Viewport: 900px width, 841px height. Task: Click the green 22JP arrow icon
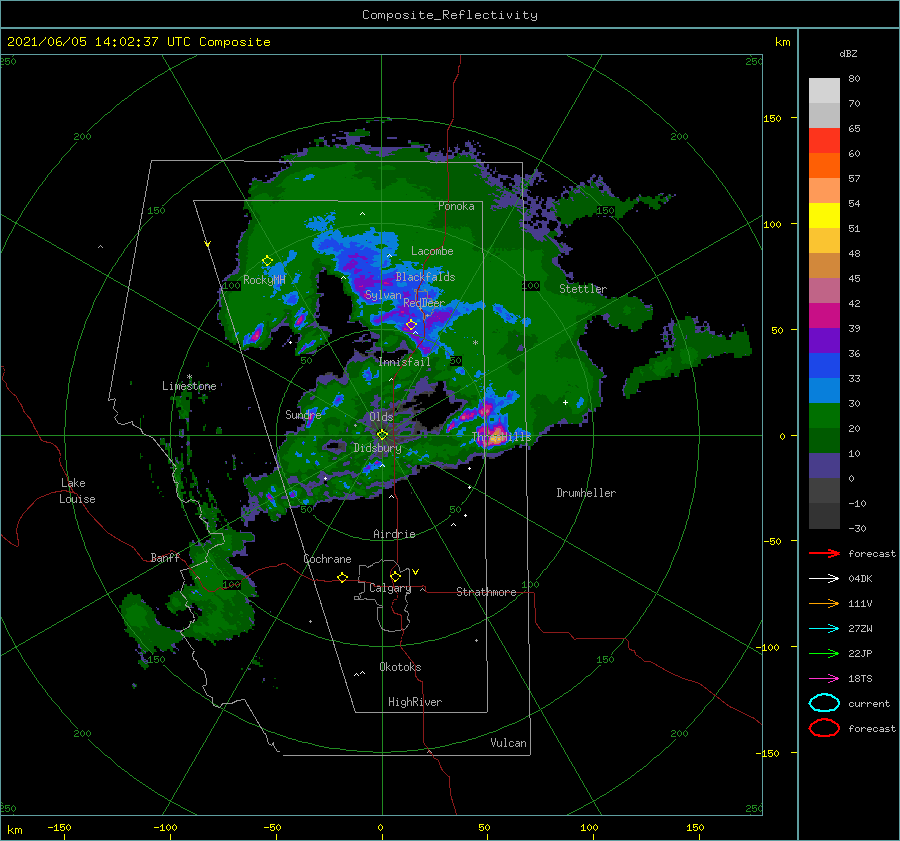point(824,653)
